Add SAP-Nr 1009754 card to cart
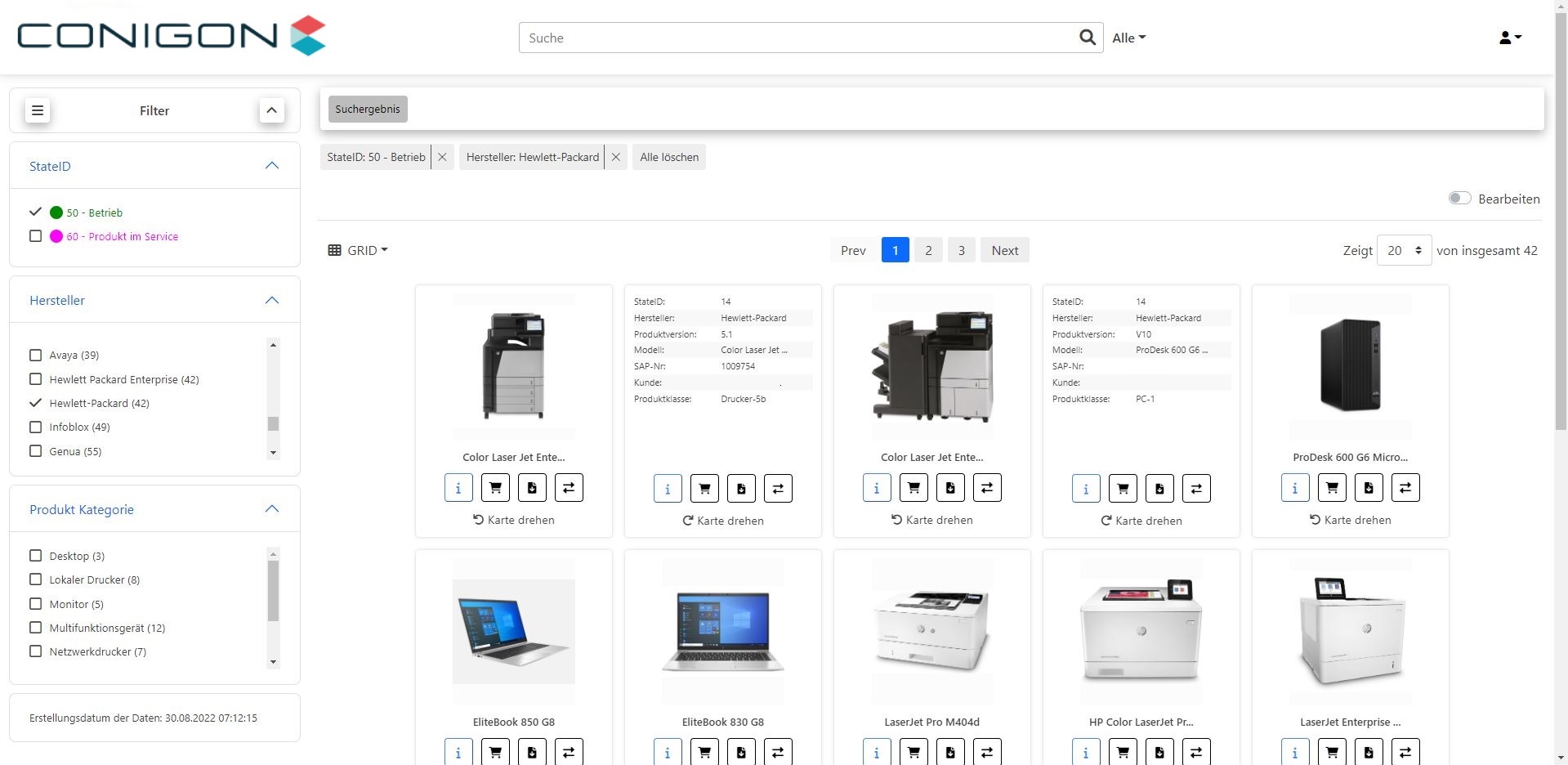Image resolution: width=1568 pixels, height=765 pixels. 704,489
